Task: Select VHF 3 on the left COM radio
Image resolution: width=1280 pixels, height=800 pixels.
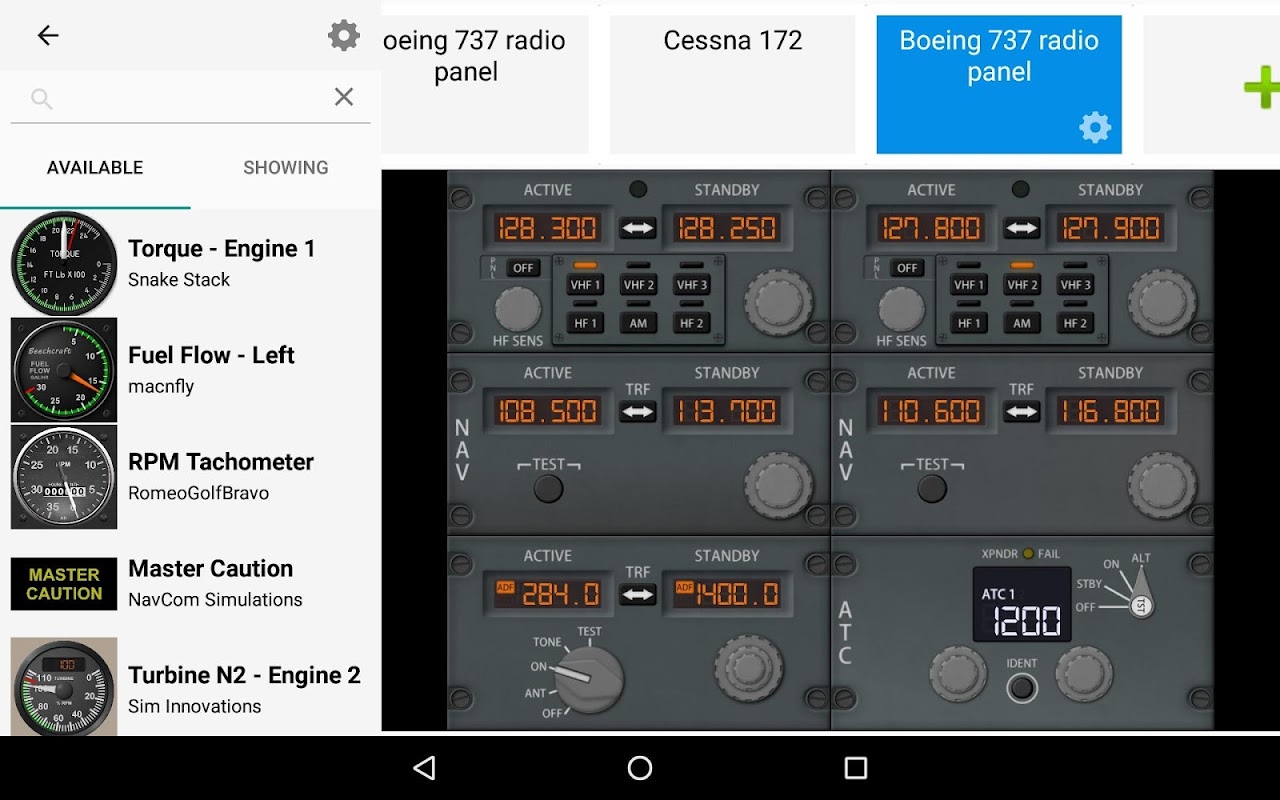Action: [692, 285]
